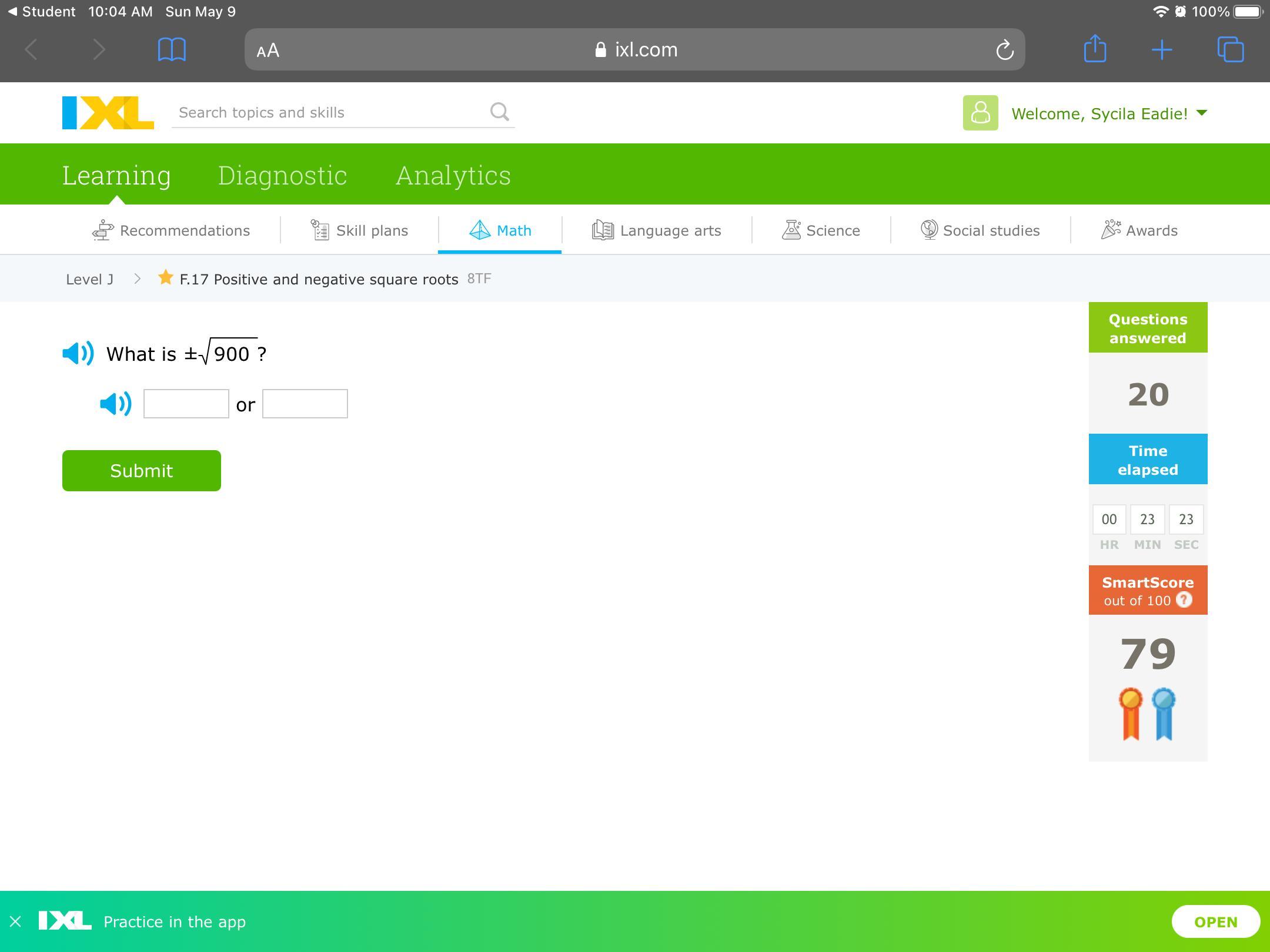Screen dimensions: 1270x952
Task: Add a new Safari tab
Action: (x=1162, y=49)
